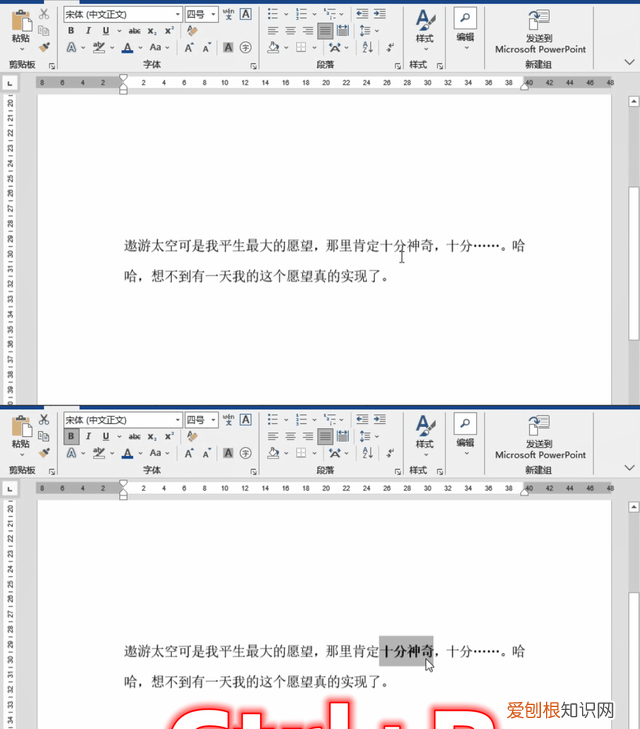The image size is (640, 729).
Task: Click Center alignment icon in upper window
Action: pos(290,31)
